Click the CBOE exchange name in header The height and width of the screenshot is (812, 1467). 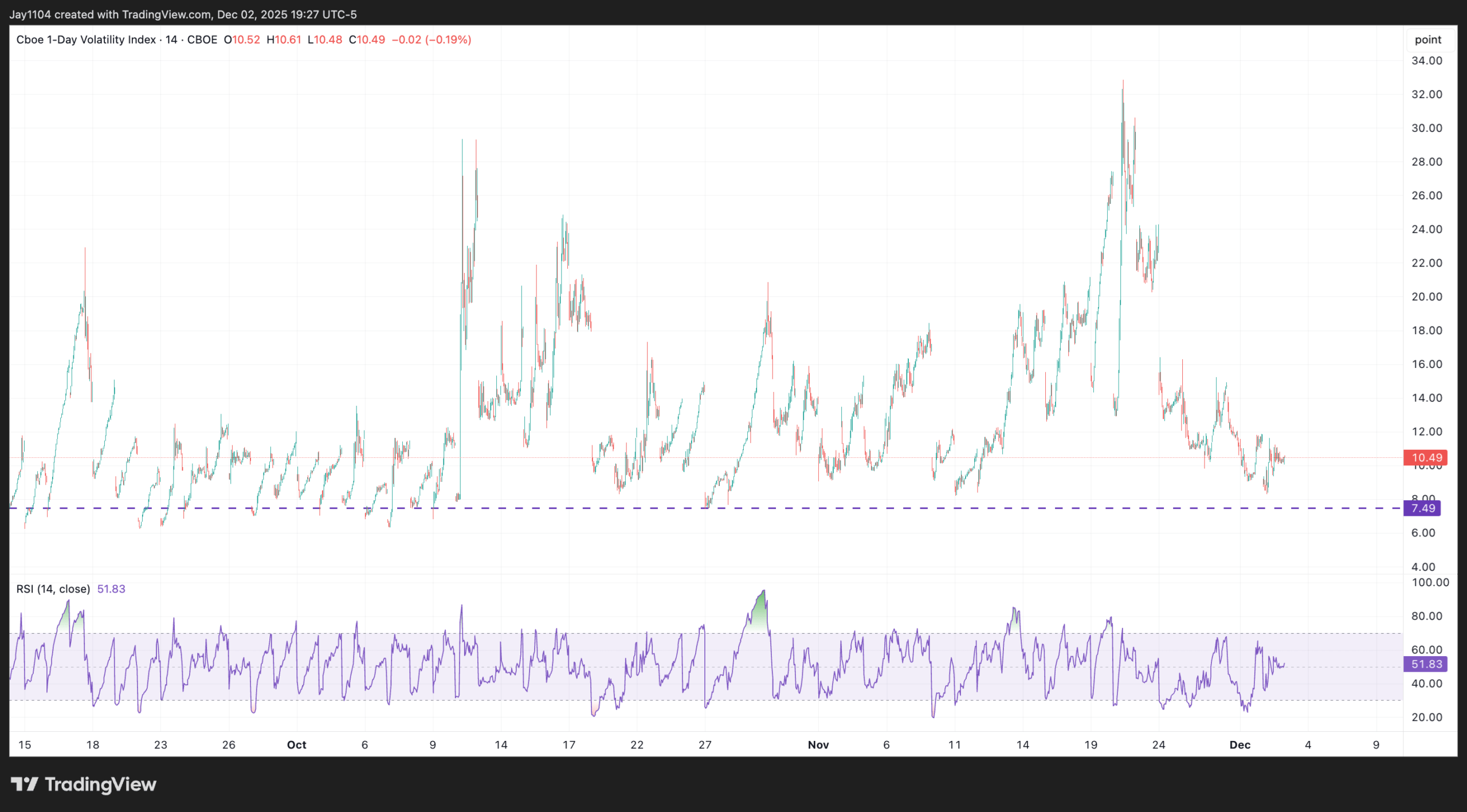(202, 40)
